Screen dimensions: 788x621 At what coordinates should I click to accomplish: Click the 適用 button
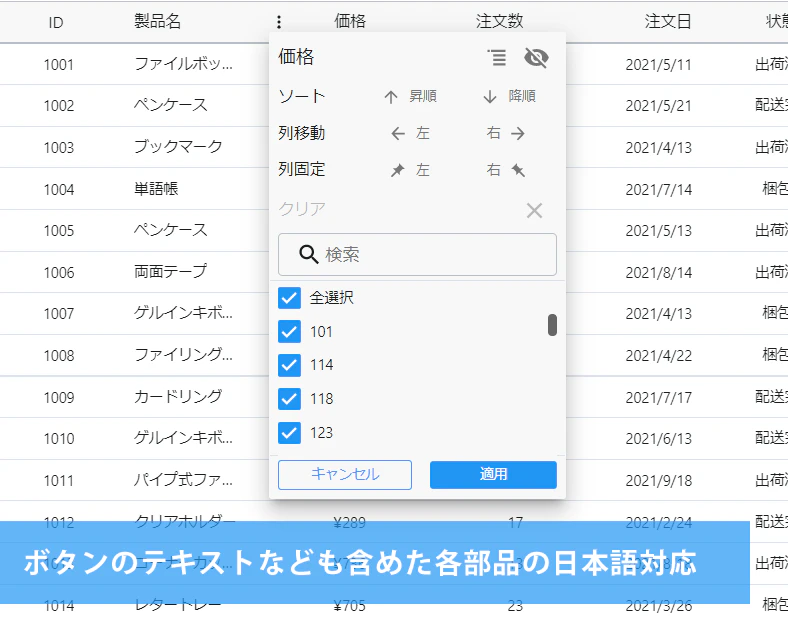pyautogui.click(x=493, y=475)
